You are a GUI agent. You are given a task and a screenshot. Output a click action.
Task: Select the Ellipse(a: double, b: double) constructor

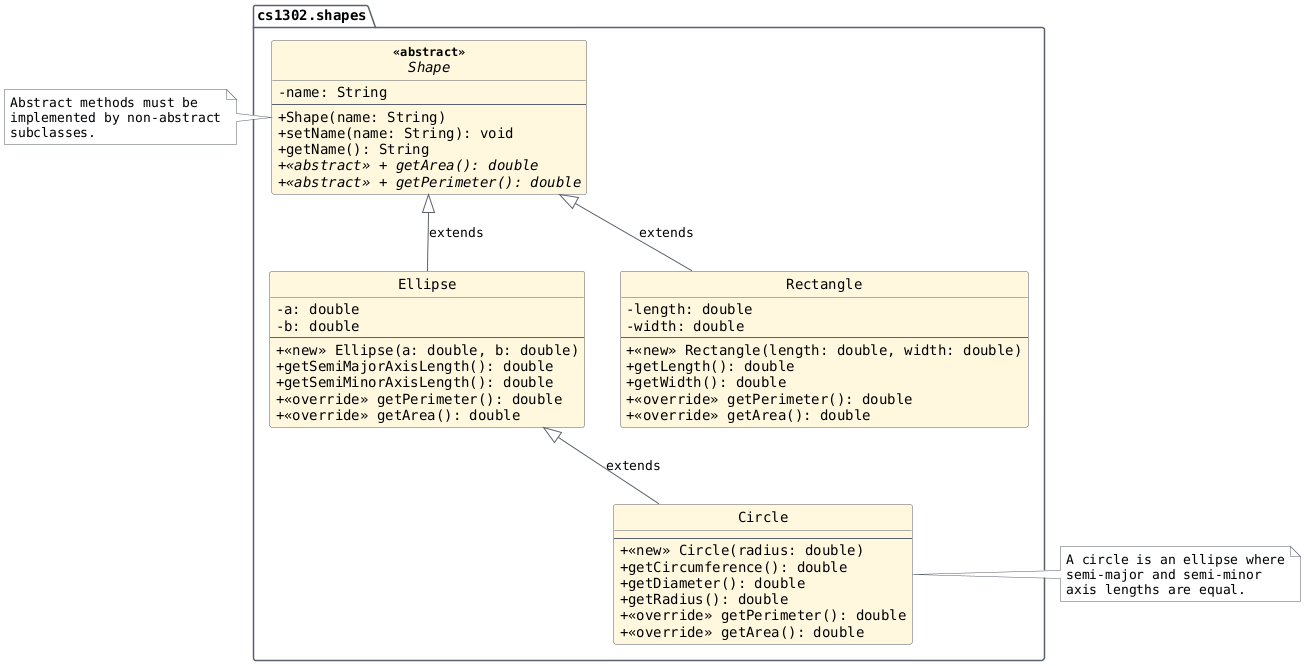point(427,350)
